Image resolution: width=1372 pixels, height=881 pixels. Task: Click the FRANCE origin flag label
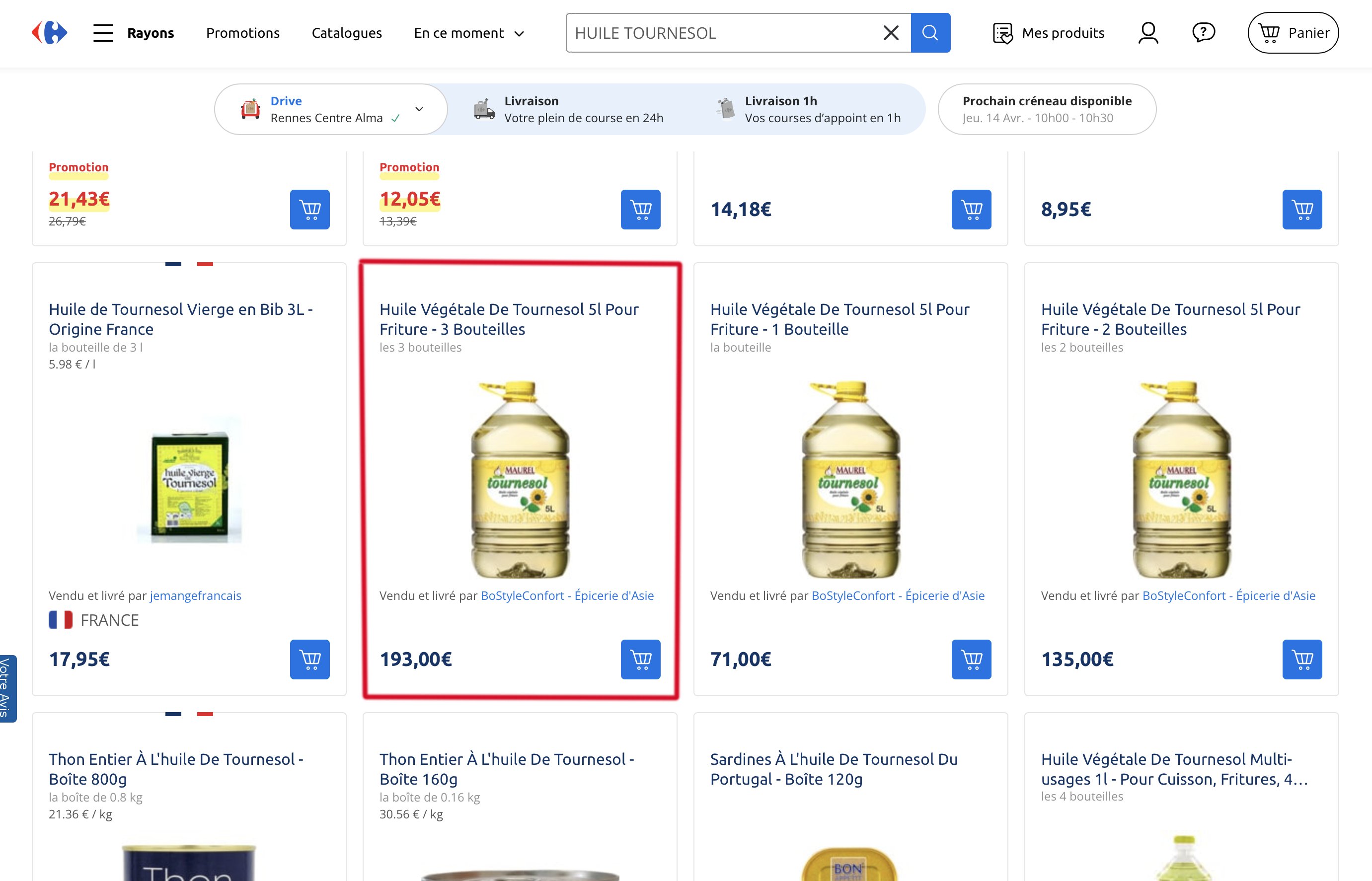pos(94,620)
